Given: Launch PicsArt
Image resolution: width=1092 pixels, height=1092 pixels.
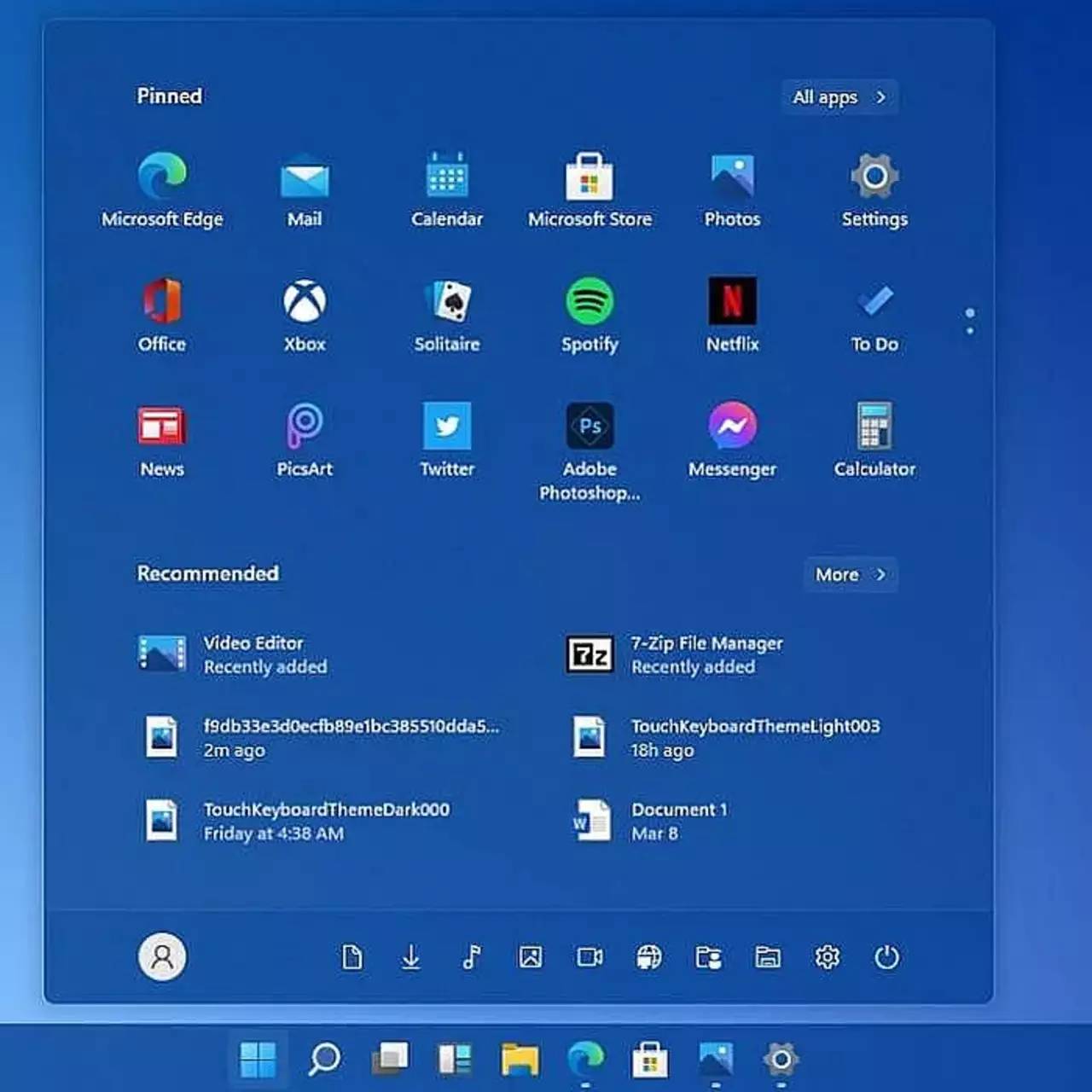Looking at the screenshot, I should pyautogui.click(x=305, y=440).
